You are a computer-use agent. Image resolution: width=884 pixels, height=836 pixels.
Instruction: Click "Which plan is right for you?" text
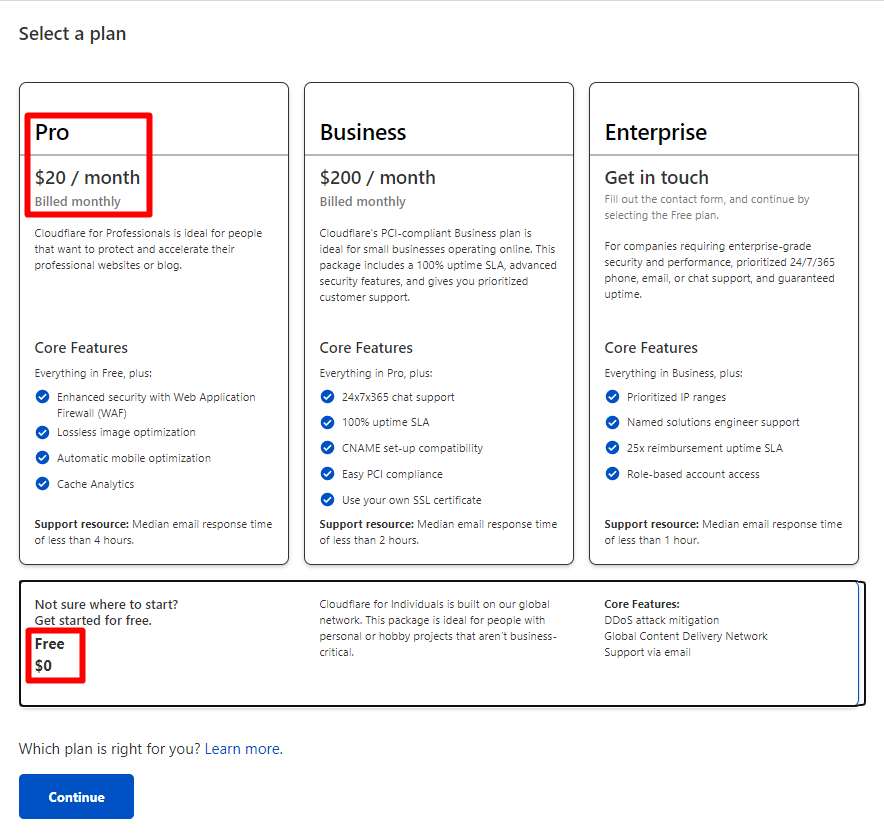coord(110,749)
